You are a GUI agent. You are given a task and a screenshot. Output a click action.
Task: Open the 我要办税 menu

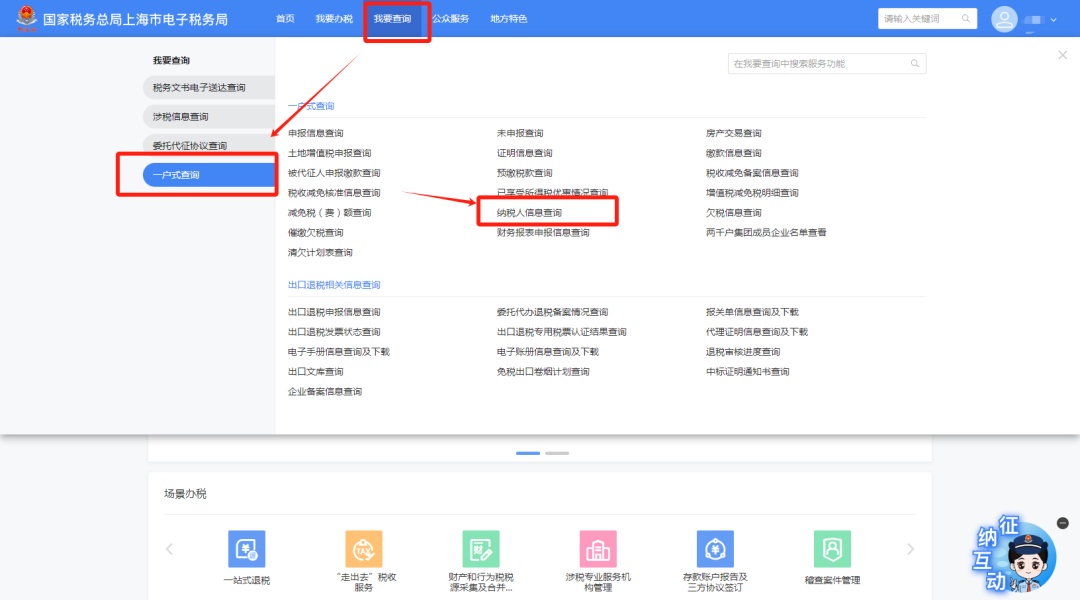pos(334,19)
